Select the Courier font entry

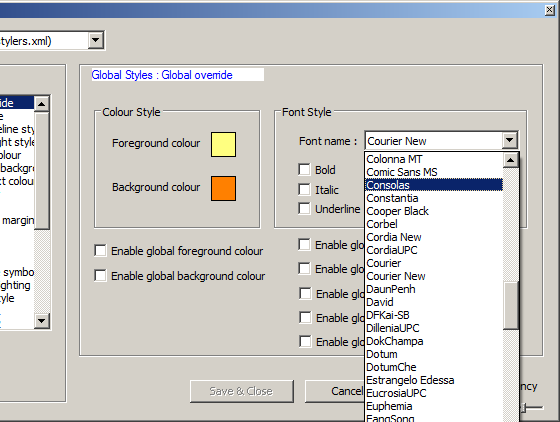click(434, 263)
